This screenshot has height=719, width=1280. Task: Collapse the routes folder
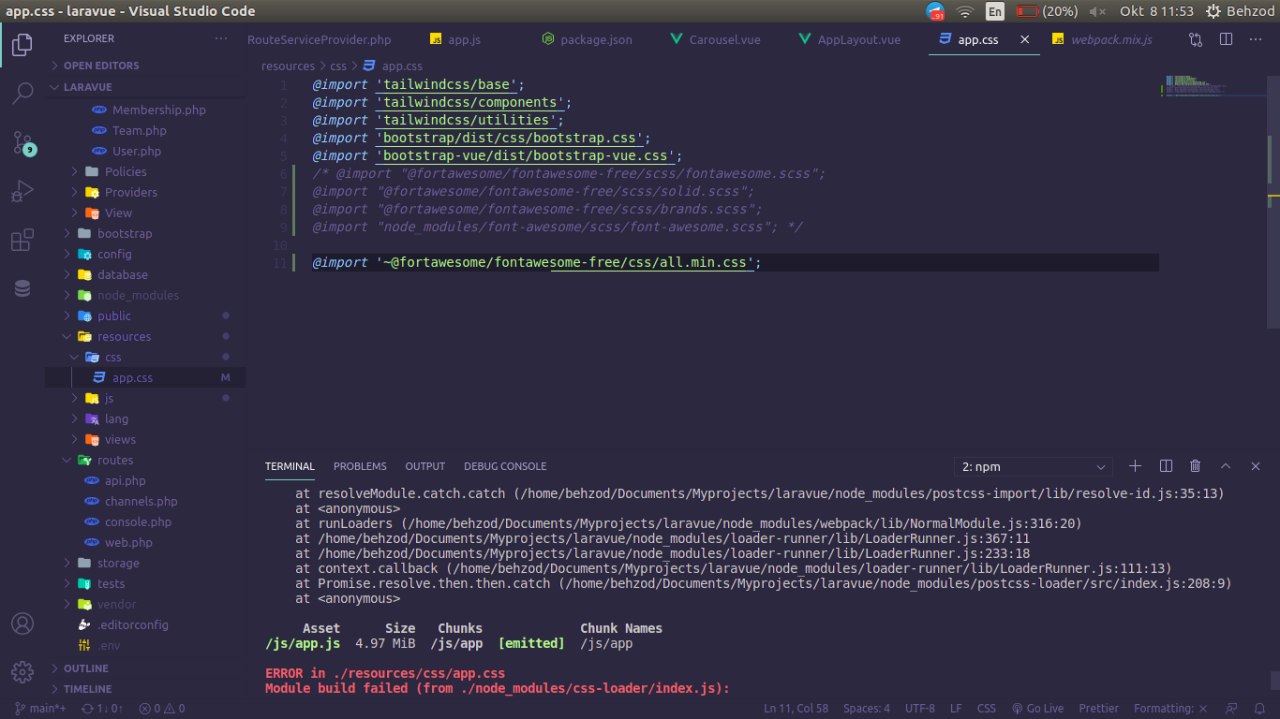click(x=145, y=460)
